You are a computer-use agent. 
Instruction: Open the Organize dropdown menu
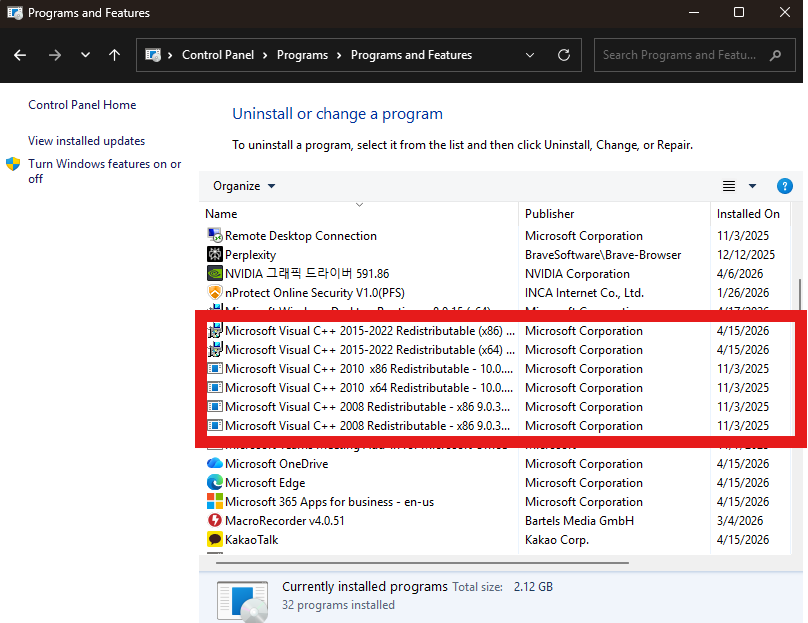click(x=244, y=186)
